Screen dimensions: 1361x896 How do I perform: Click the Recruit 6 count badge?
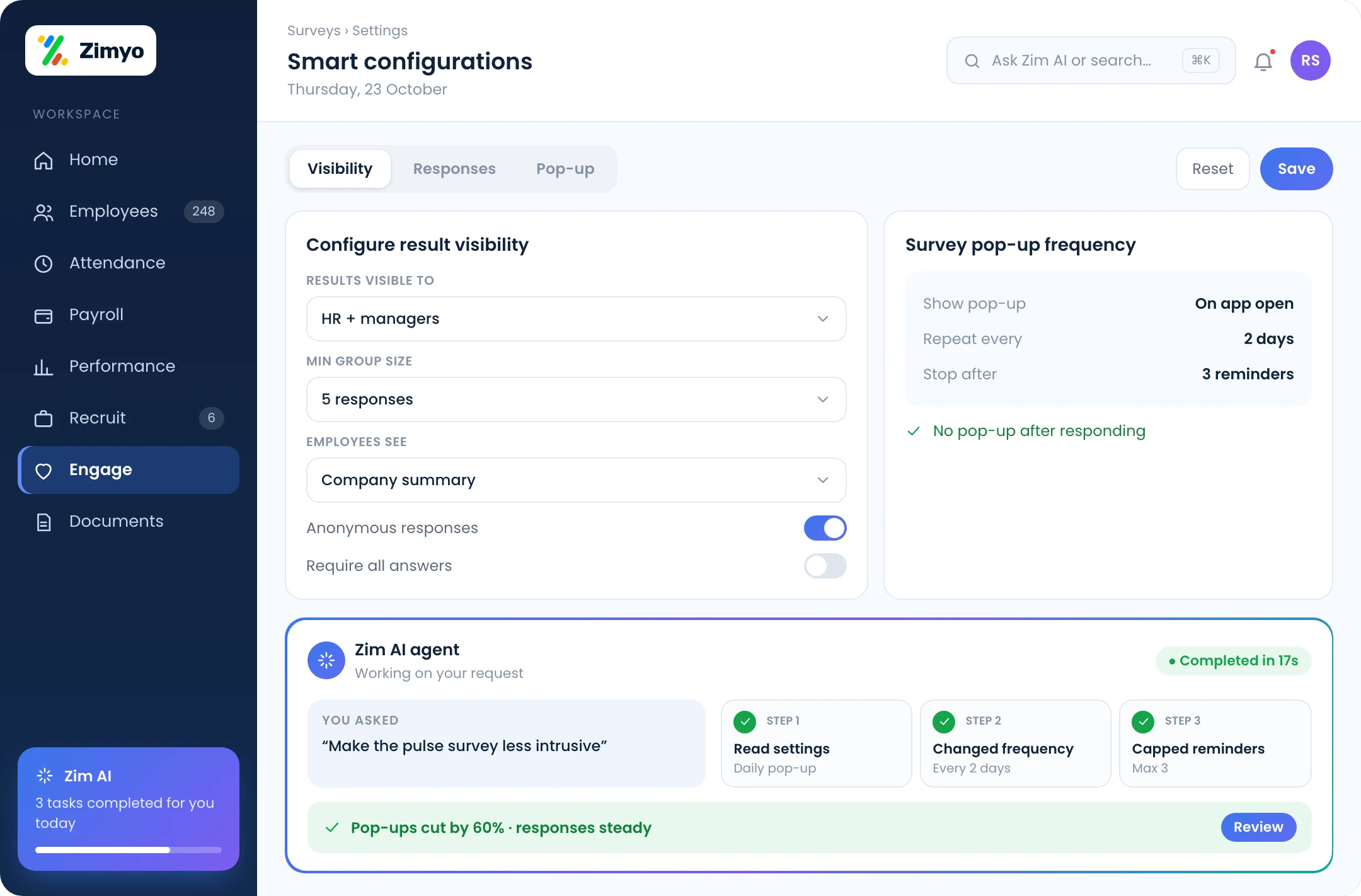(x=211, y=418)
